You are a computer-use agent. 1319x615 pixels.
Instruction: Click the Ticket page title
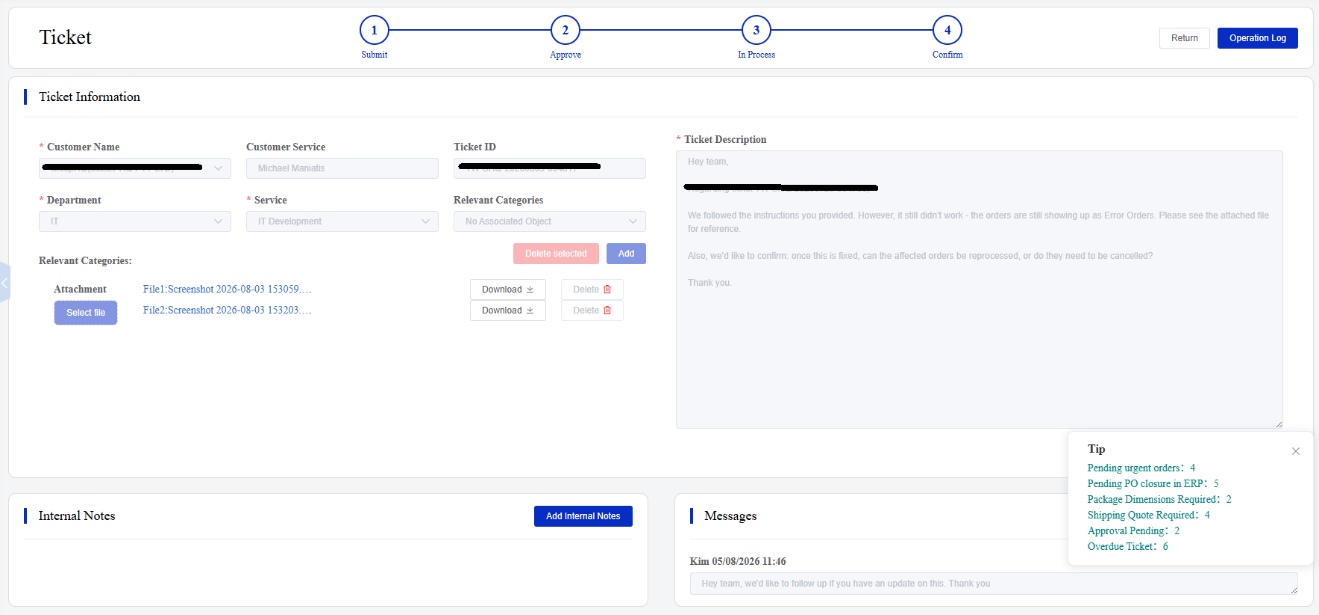[x=65, y=38]
